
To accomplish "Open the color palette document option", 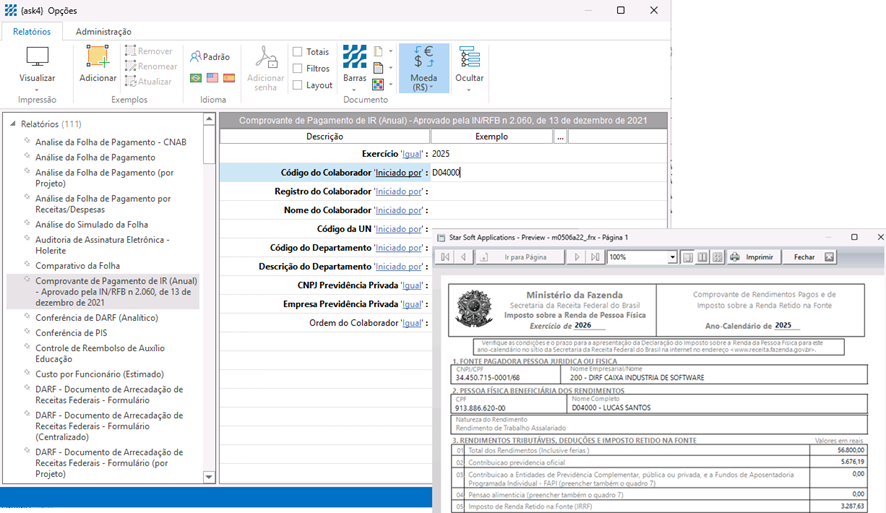I will pos(378,85).
